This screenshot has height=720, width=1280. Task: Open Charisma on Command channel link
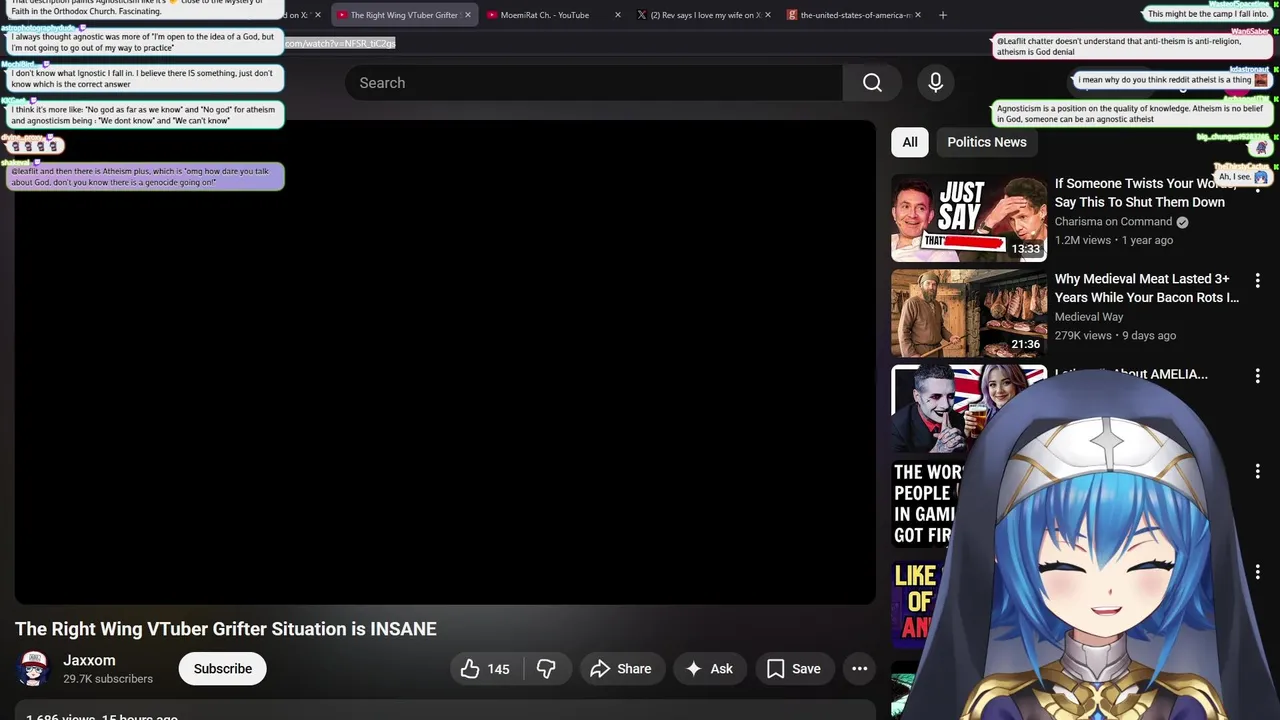click(1113, 222)
